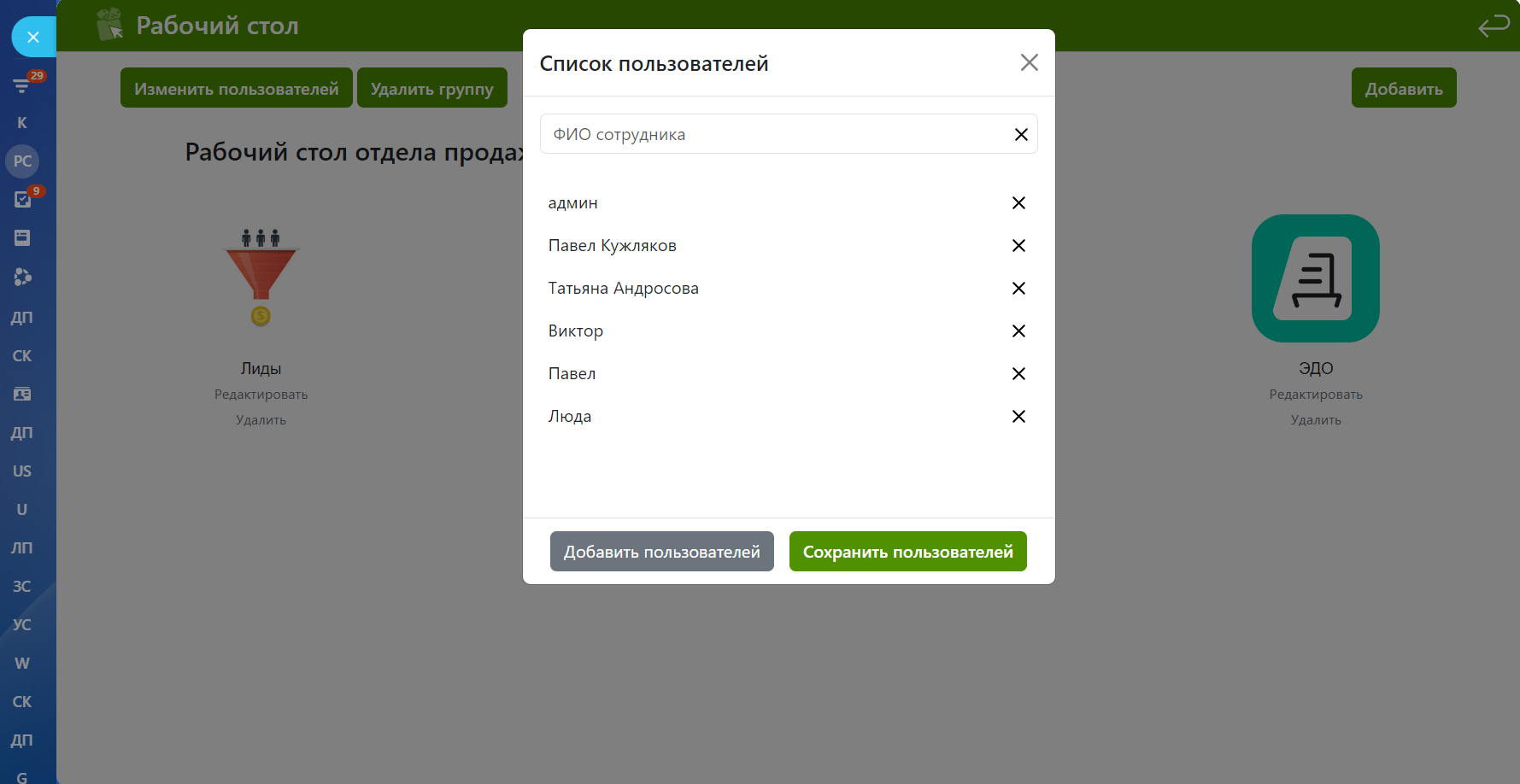This screenshot has height=784, width=1520.
Task: Open the W sidebar item
Action: 22,664
